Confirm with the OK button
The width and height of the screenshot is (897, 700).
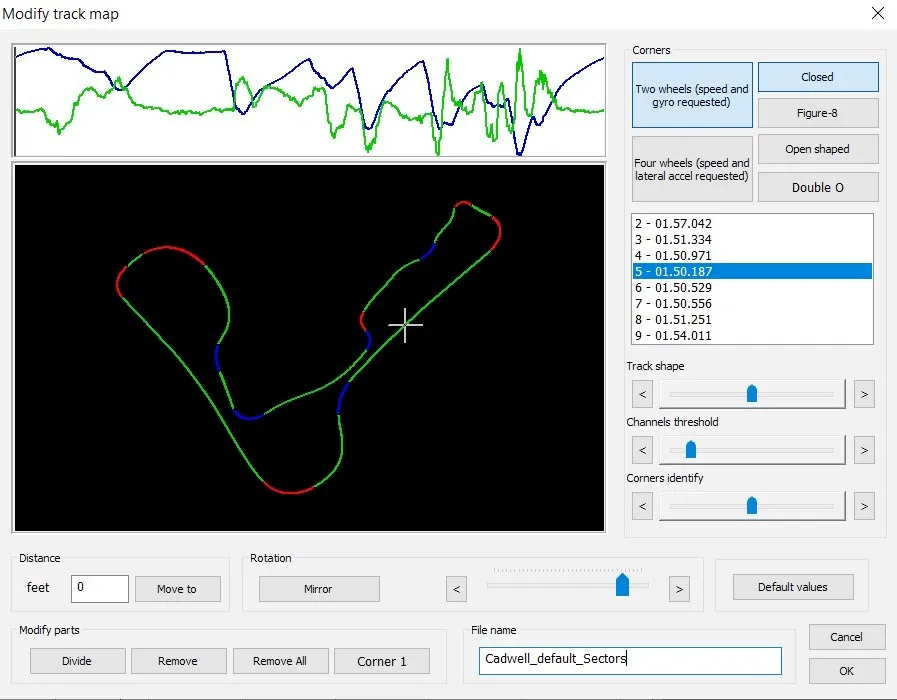coord(847,671)
